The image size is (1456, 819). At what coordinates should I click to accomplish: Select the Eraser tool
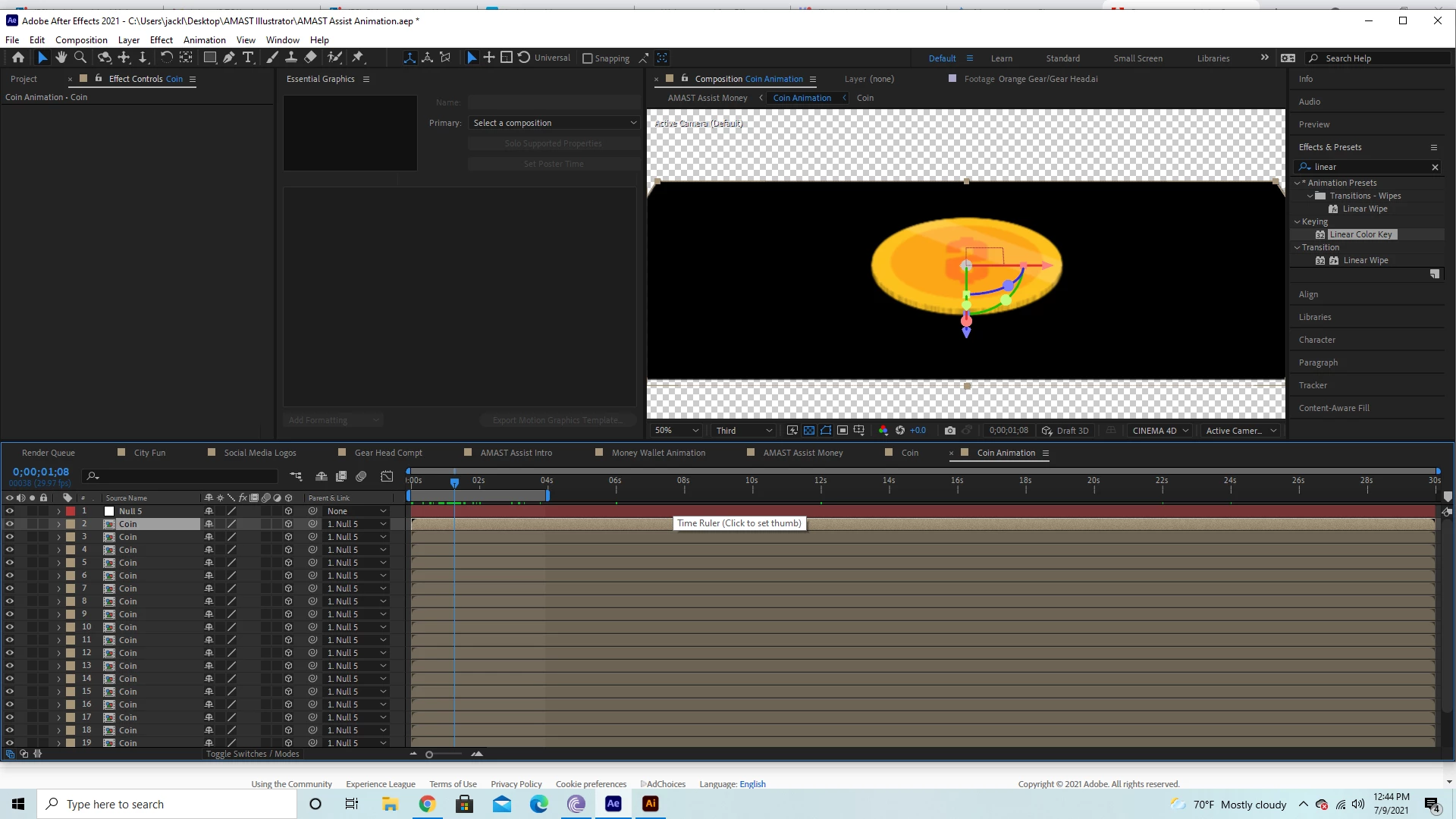point(310,58)
